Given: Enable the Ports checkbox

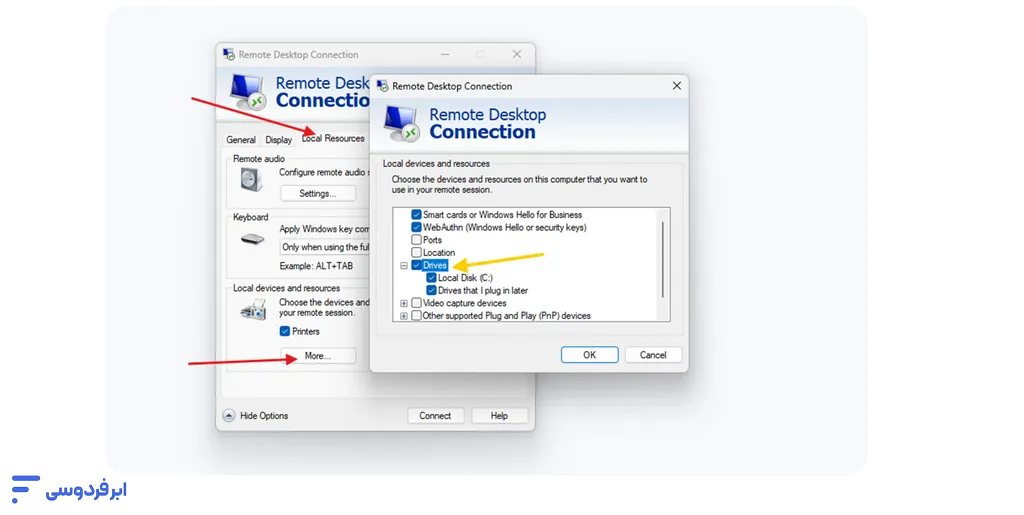Looking at the screenshot, I should click(416, 240).
